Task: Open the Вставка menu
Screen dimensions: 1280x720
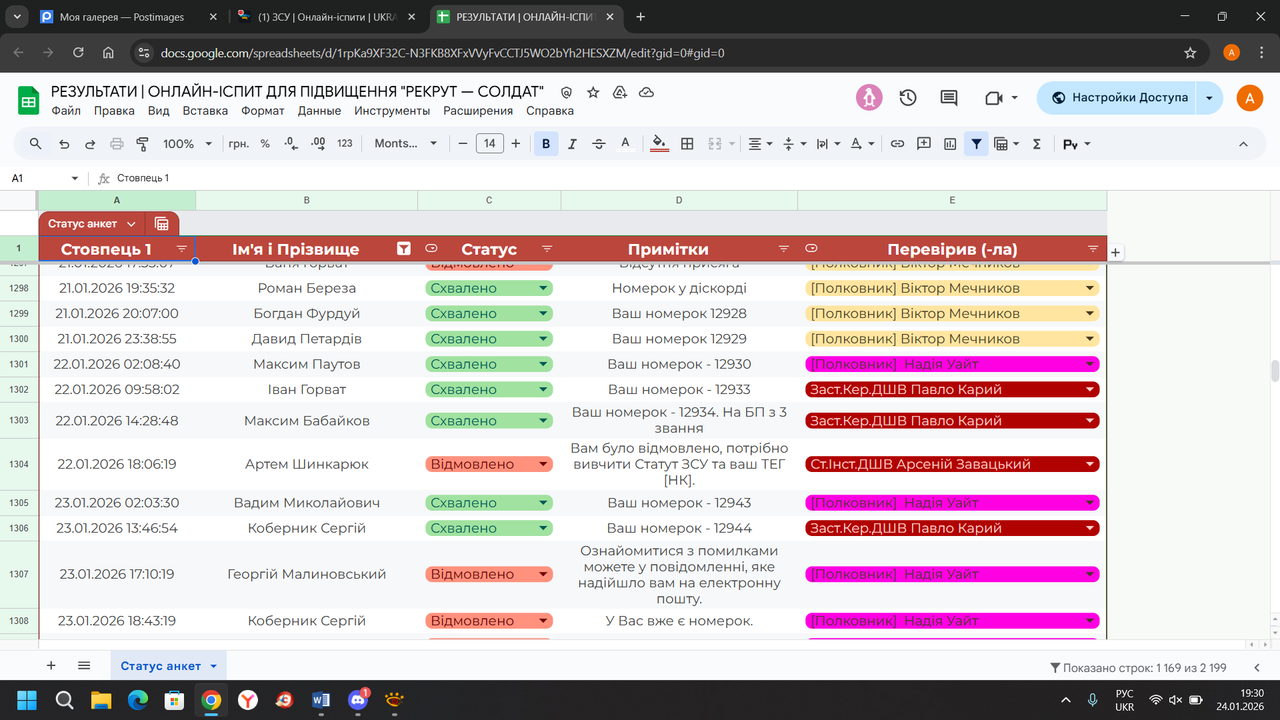Action: (205, 111)
